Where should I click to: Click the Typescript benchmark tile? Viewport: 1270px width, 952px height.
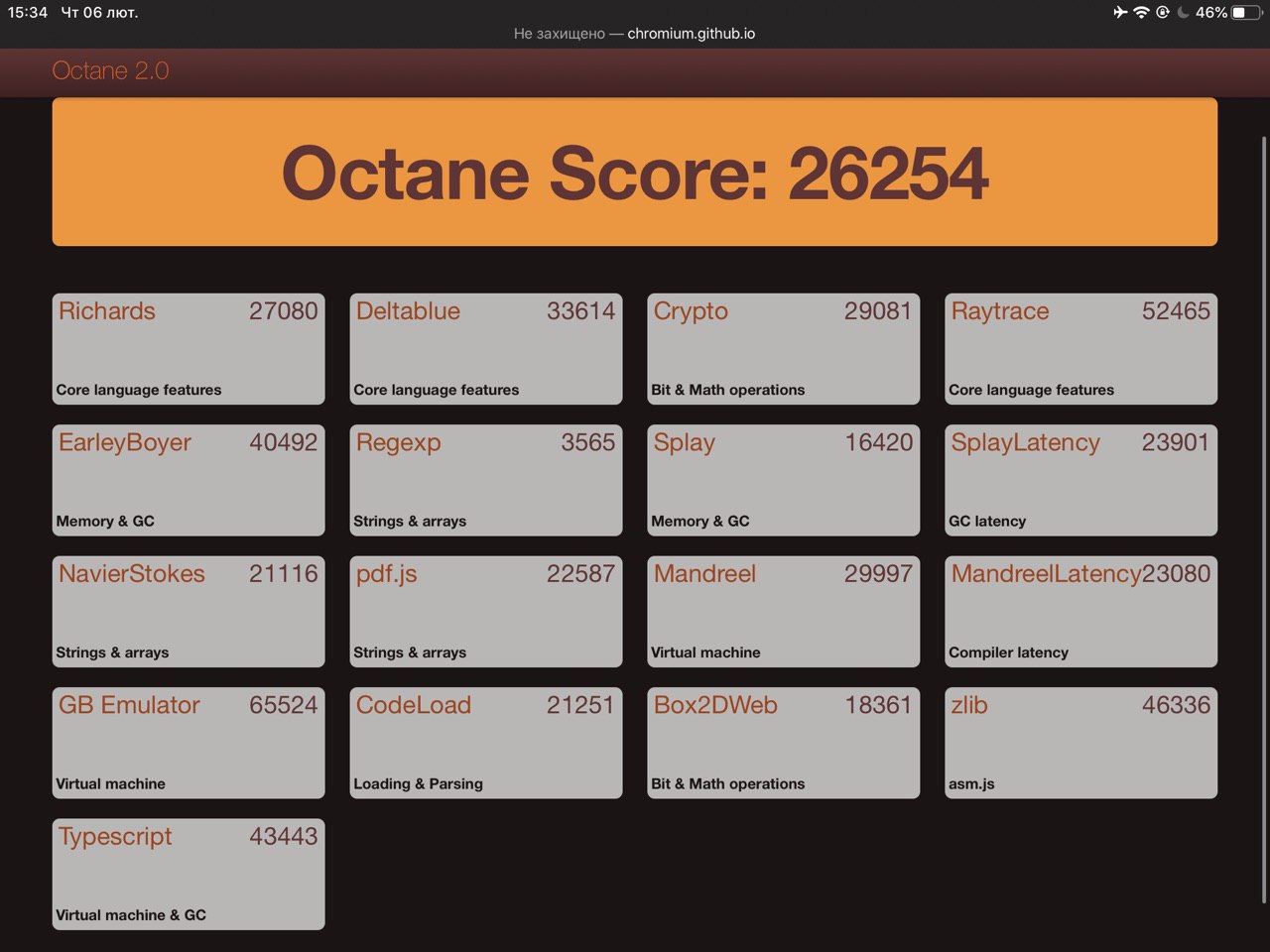(x=189, y=874)
